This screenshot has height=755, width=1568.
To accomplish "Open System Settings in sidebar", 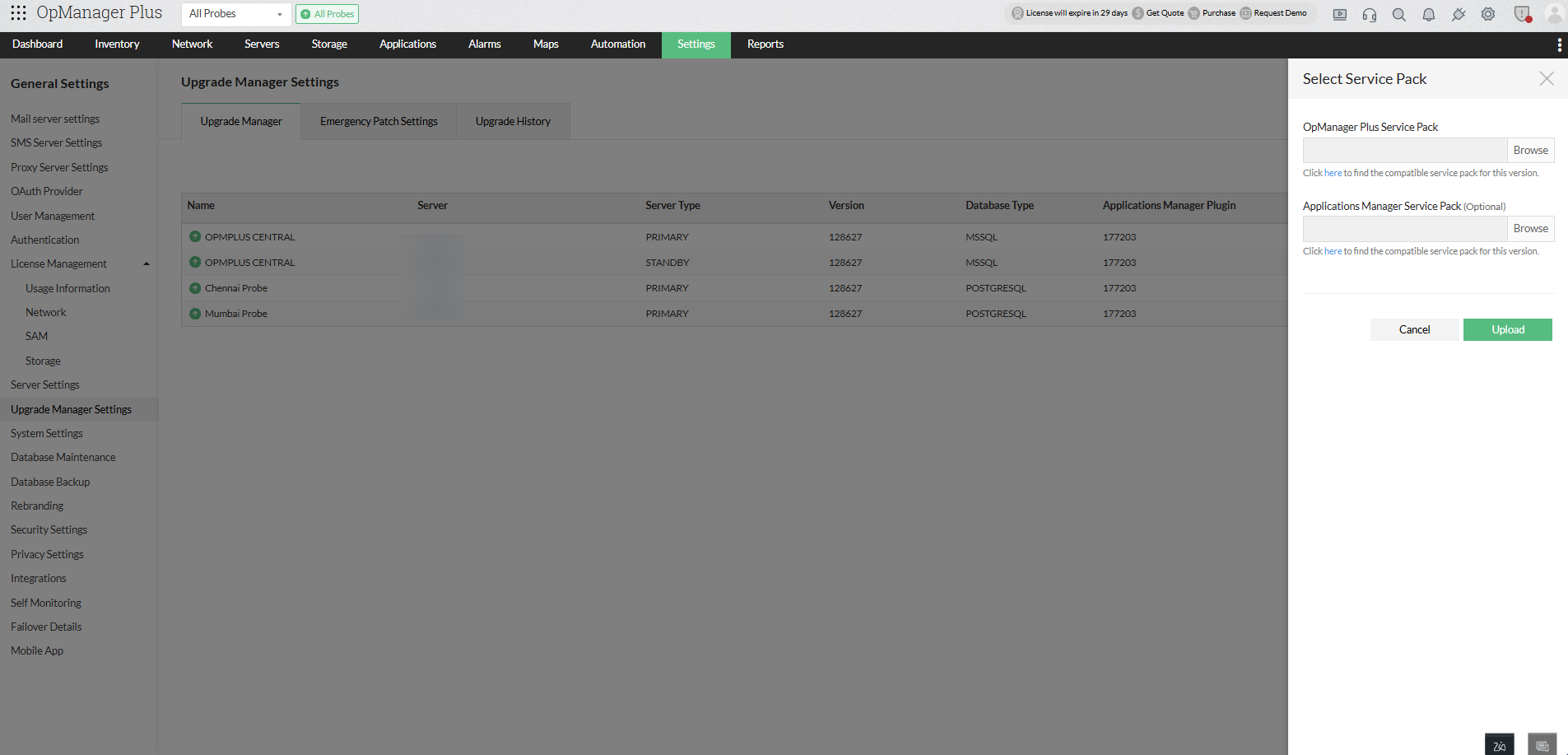I will tap(47, 433).
